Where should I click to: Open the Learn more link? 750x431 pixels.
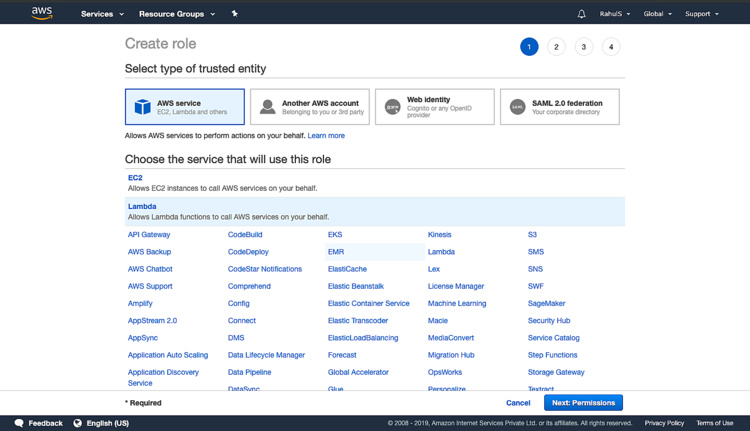point(326,135)
